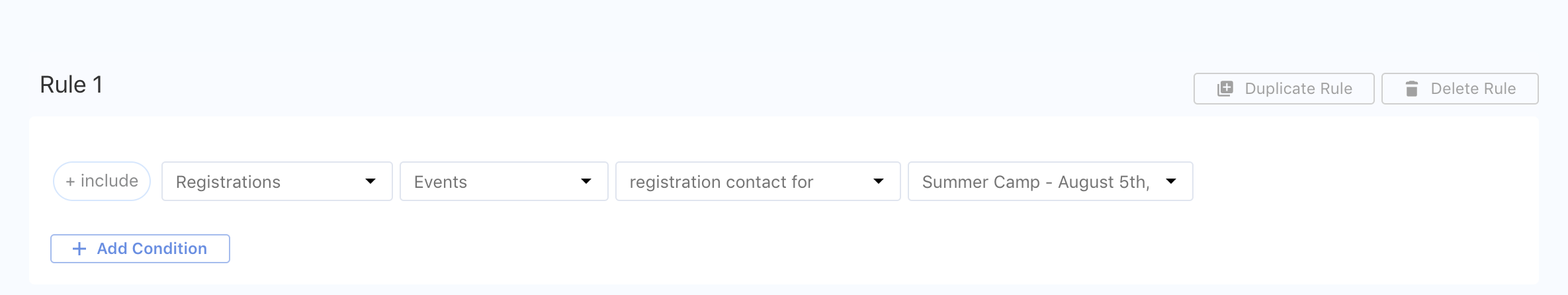
Task: Open the Events dropdown arrow
Action: pyautogui.click(x=586, y=181)
